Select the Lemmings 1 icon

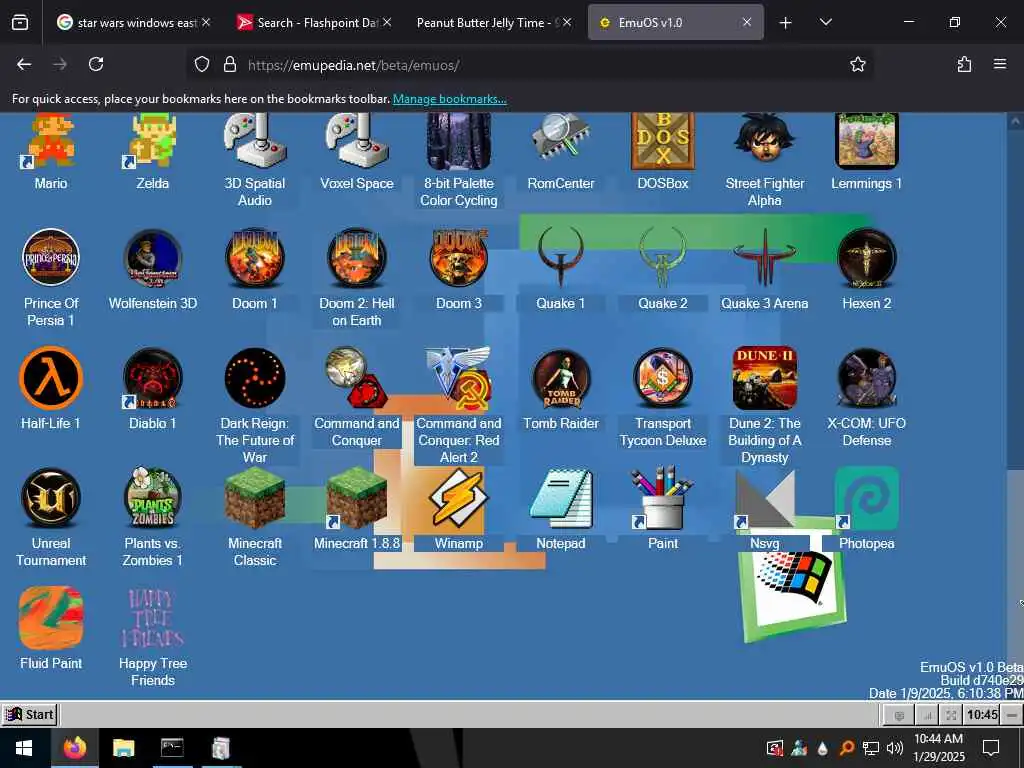pos(867,140)
